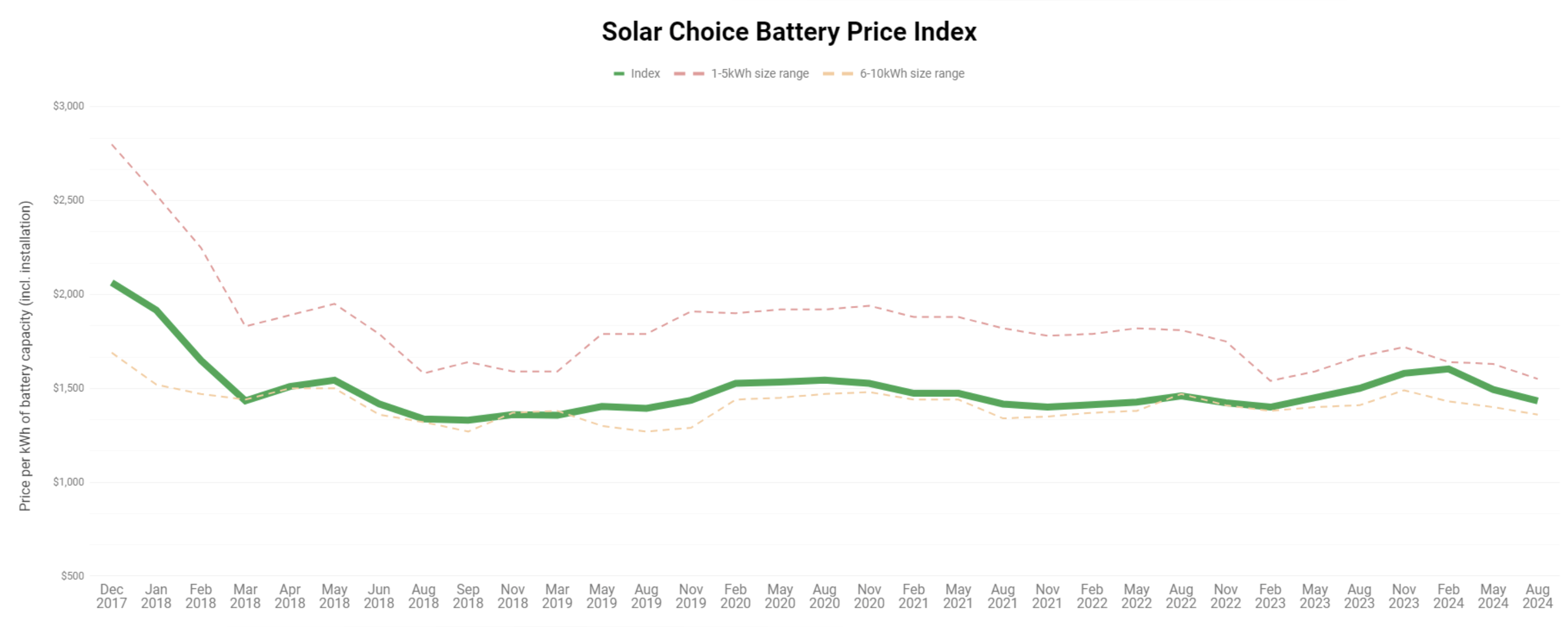This screenshot has width=1568, height=627.
Task: Click the May 2019 x-axis label
Action: (x=601, y=596)
